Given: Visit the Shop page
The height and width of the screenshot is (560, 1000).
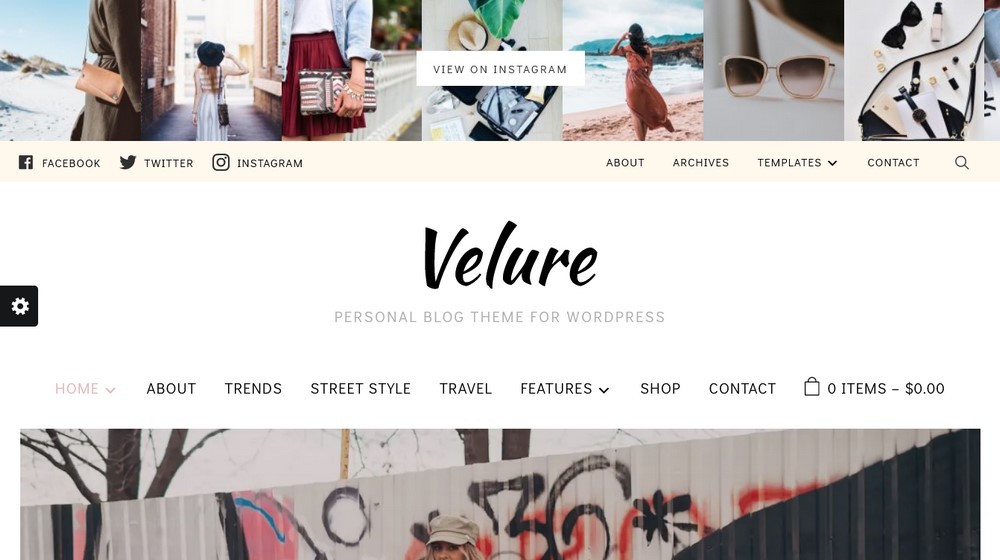Looking at the screenshot, I should 660,388.
